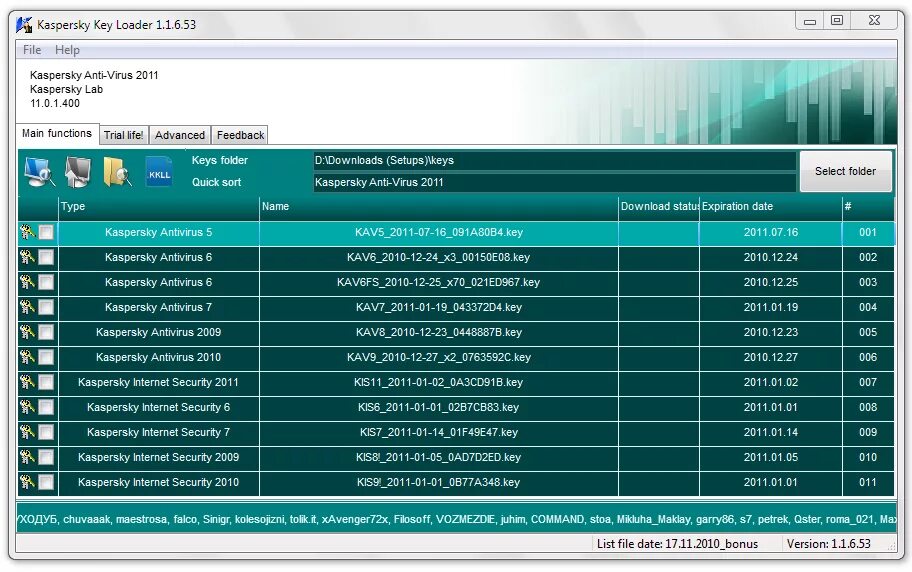Click key icon in KAV6FS_2010-12-25 row
Image resolution: width=912 pixels, height=572 pixels.
27,282
